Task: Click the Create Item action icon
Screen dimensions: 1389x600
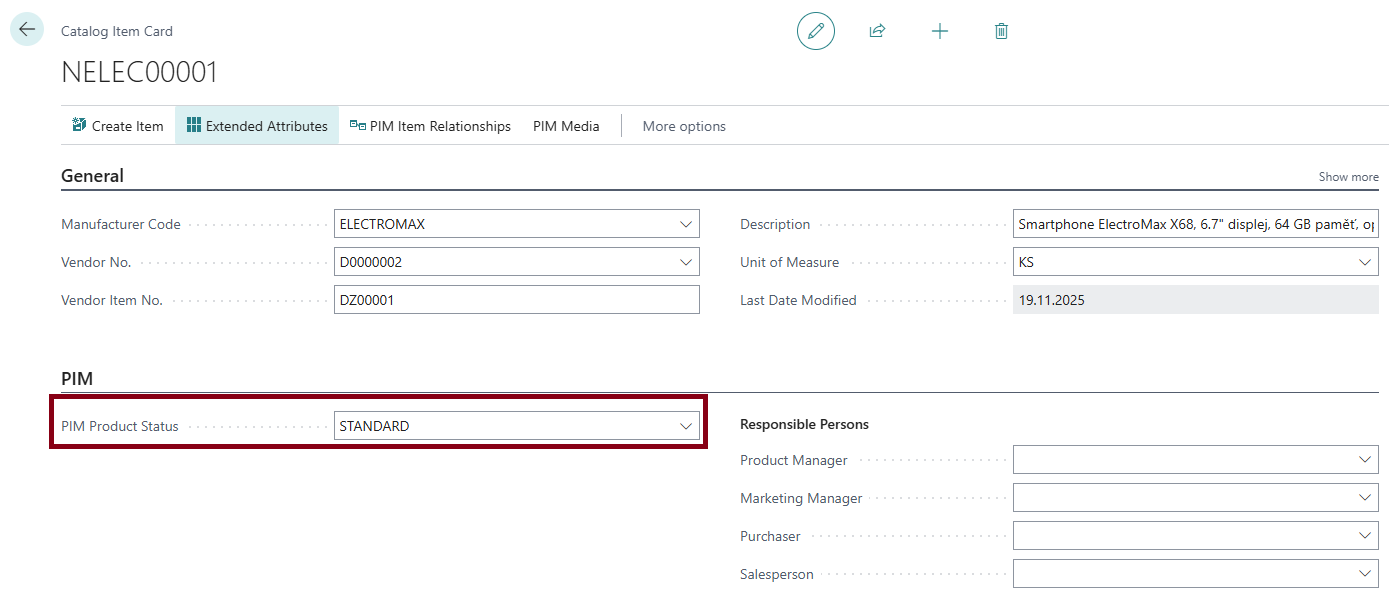Action: click(79, 124)
